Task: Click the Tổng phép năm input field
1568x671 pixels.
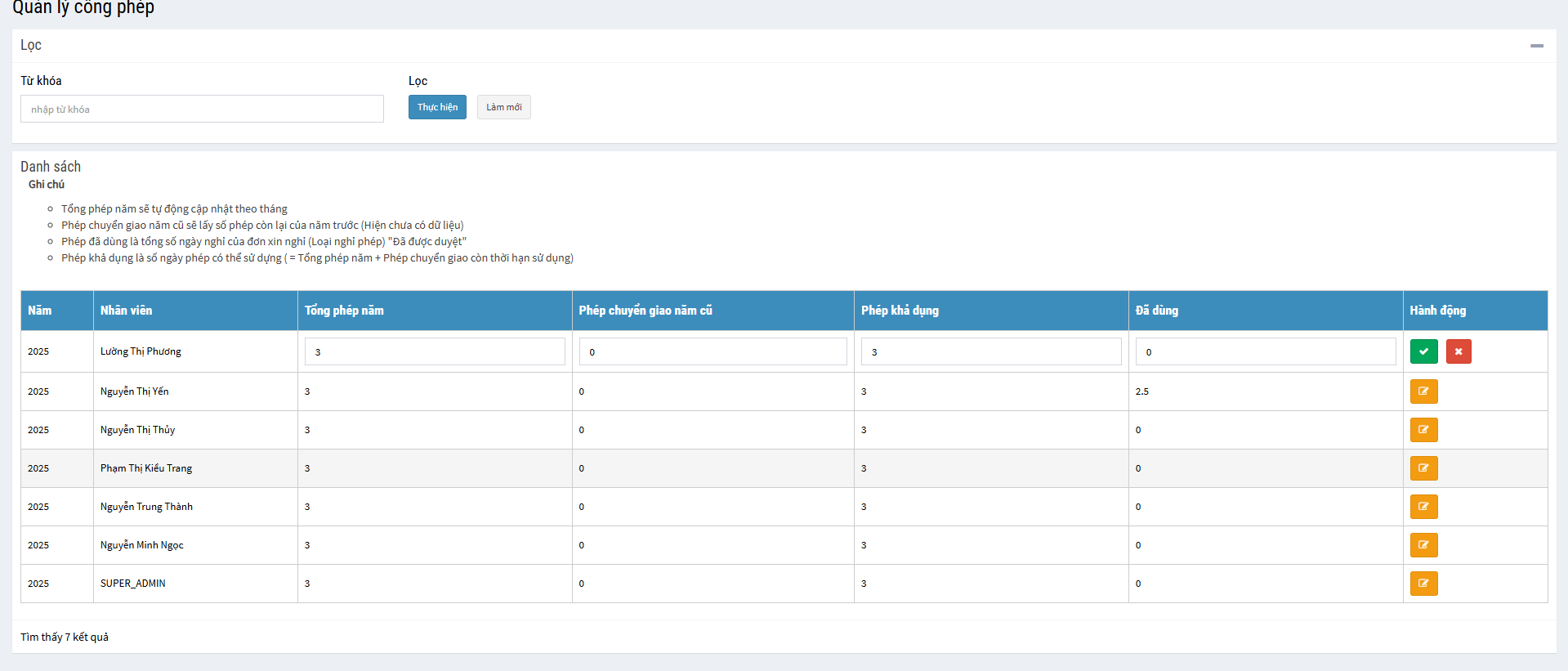Action: click(x=435, y=351)
